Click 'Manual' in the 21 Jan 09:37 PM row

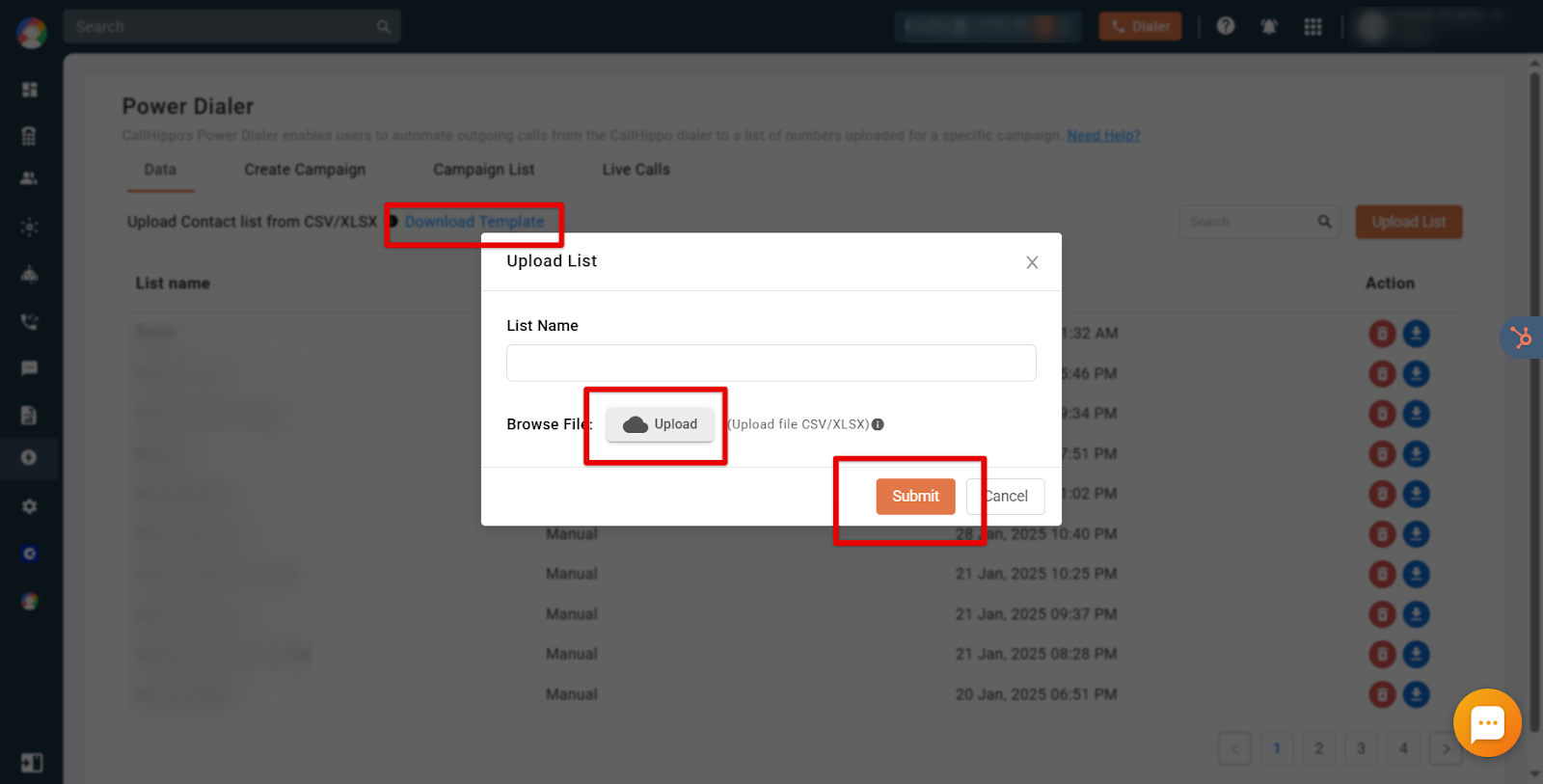click(572, 614)
